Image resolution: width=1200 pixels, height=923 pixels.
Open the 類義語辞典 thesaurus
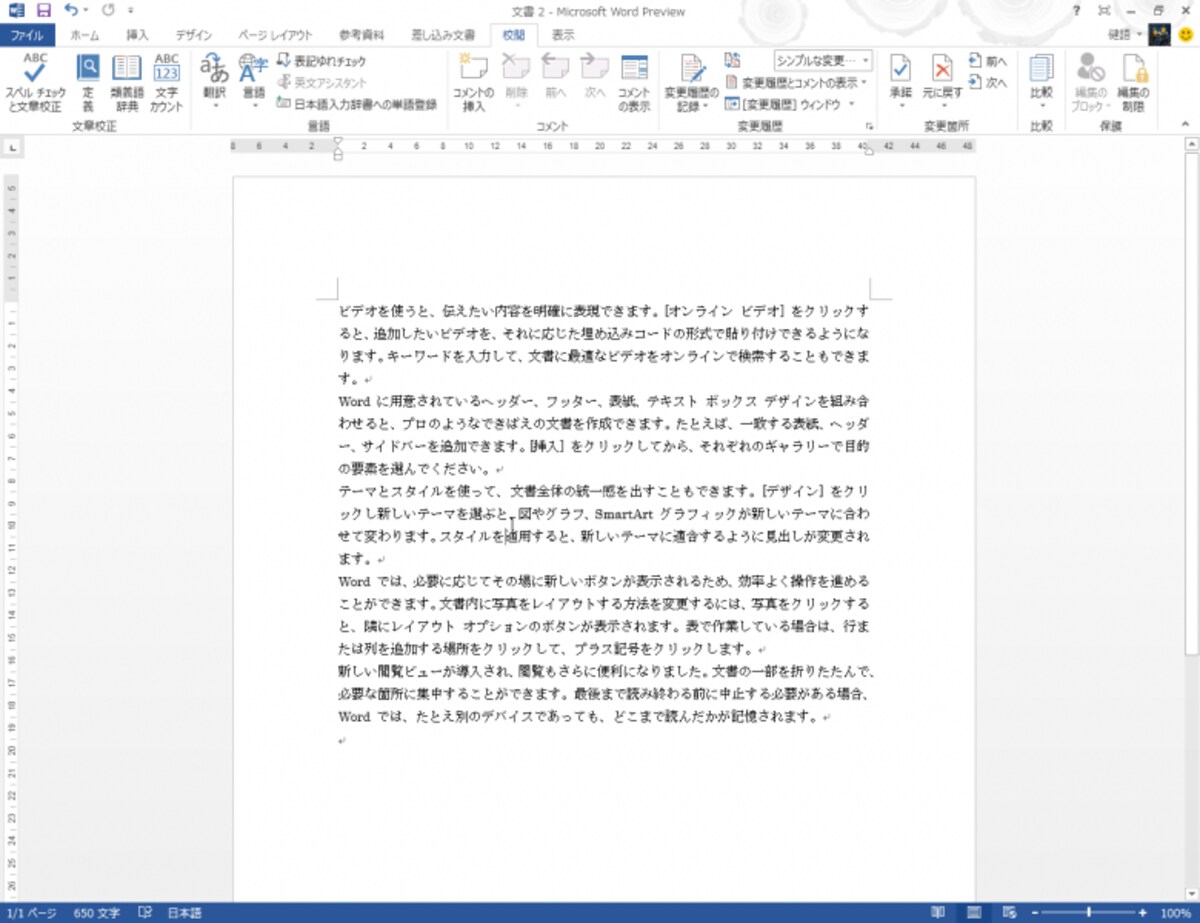tap(127, 82)
